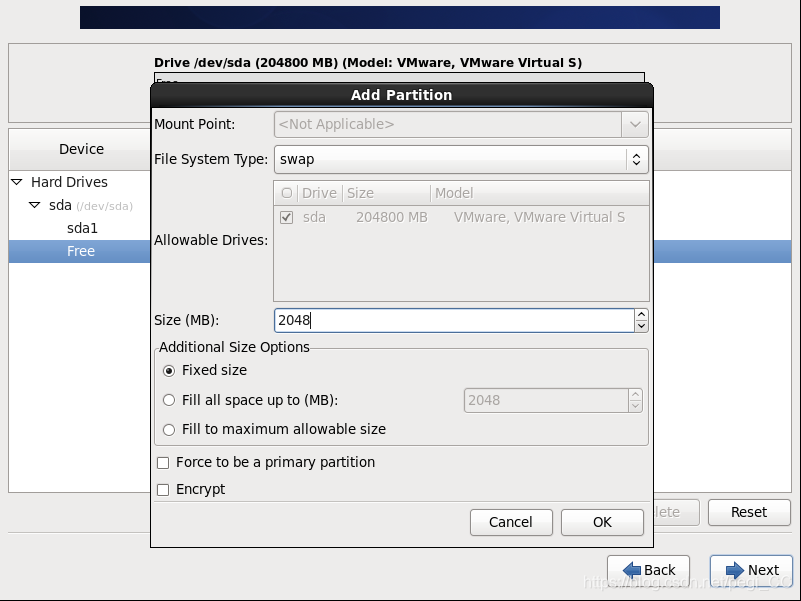Click the Device column header
This screenshot has height=601, width=801.
tap(81, 149)
